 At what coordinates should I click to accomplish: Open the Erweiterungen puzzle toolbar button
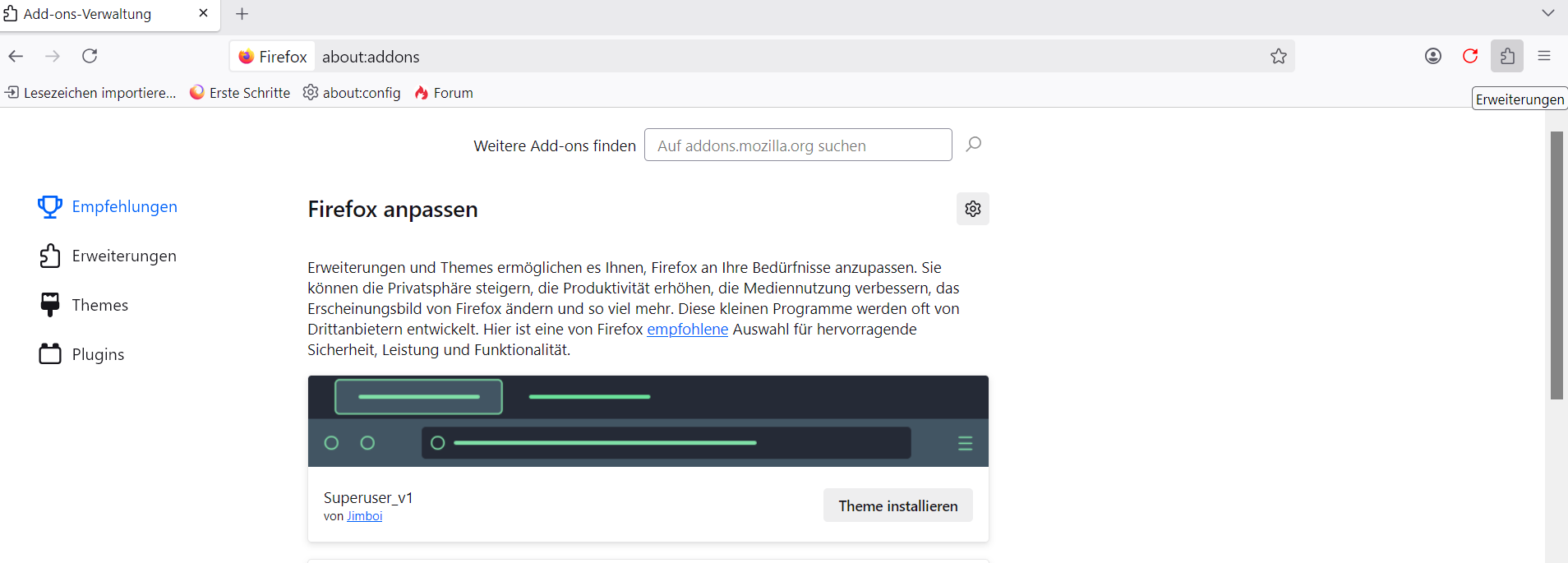tap(1507, 56)
